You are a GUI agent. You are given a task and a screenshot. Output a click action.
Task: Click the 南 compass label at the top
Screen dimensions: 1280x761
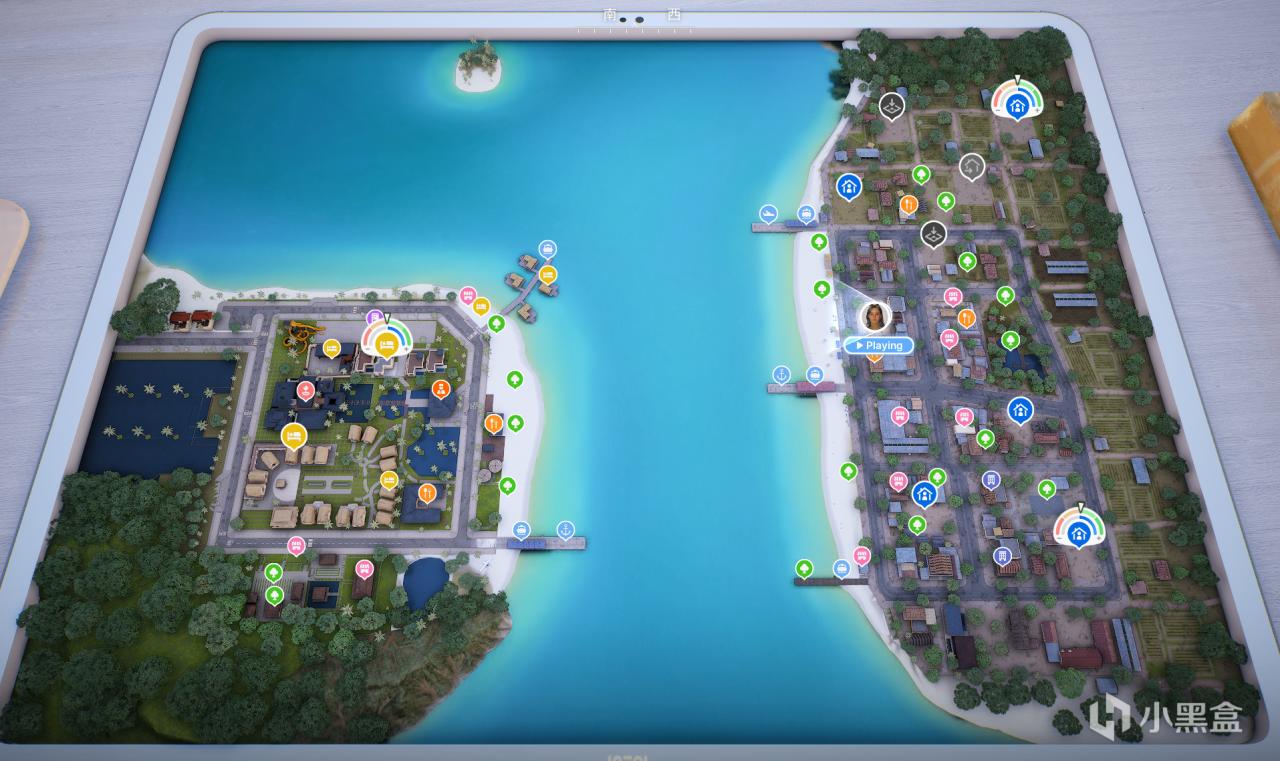click(610, 15)
